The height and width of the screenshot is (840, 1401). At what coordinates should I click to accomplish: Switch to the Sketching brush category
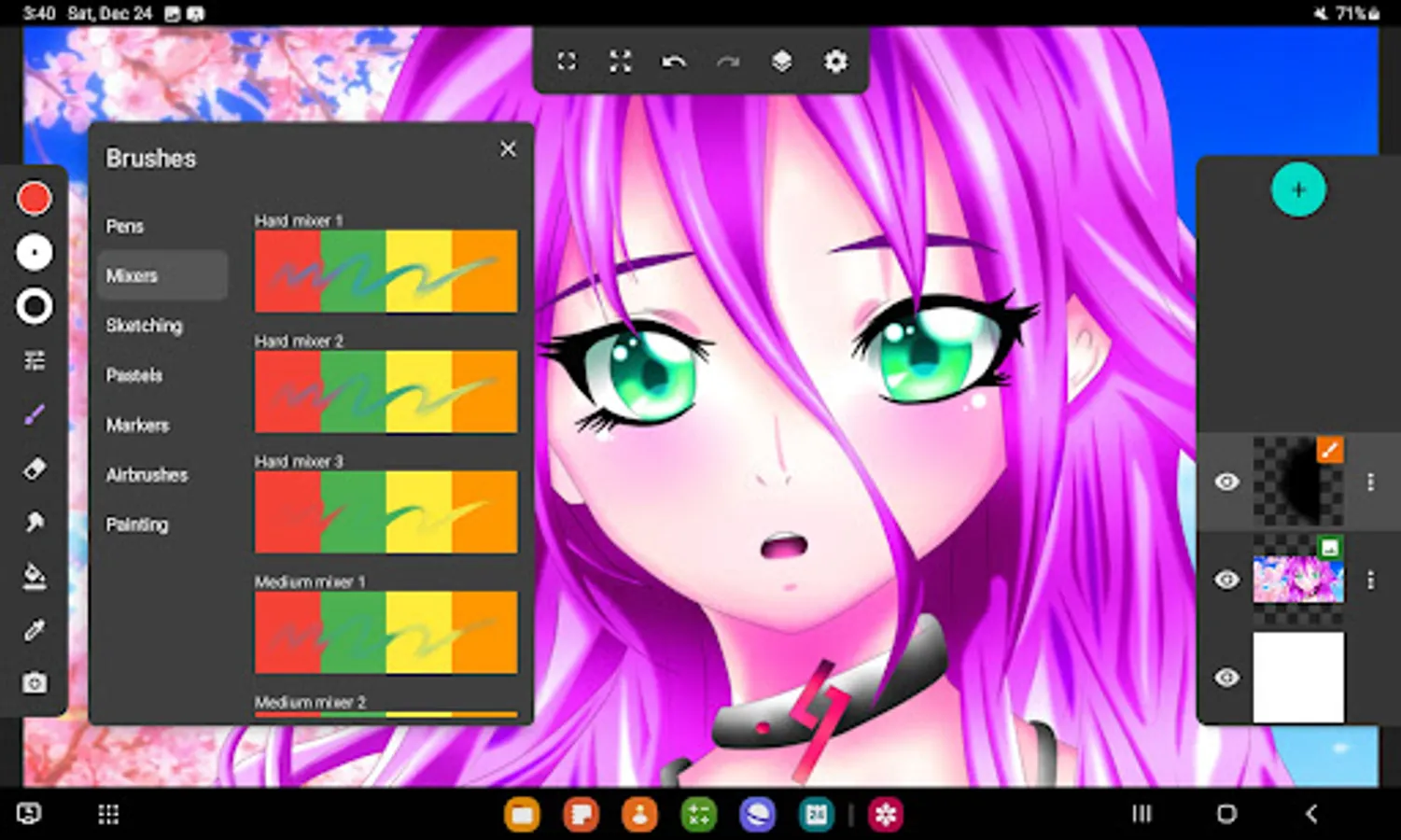pos(145,326)
